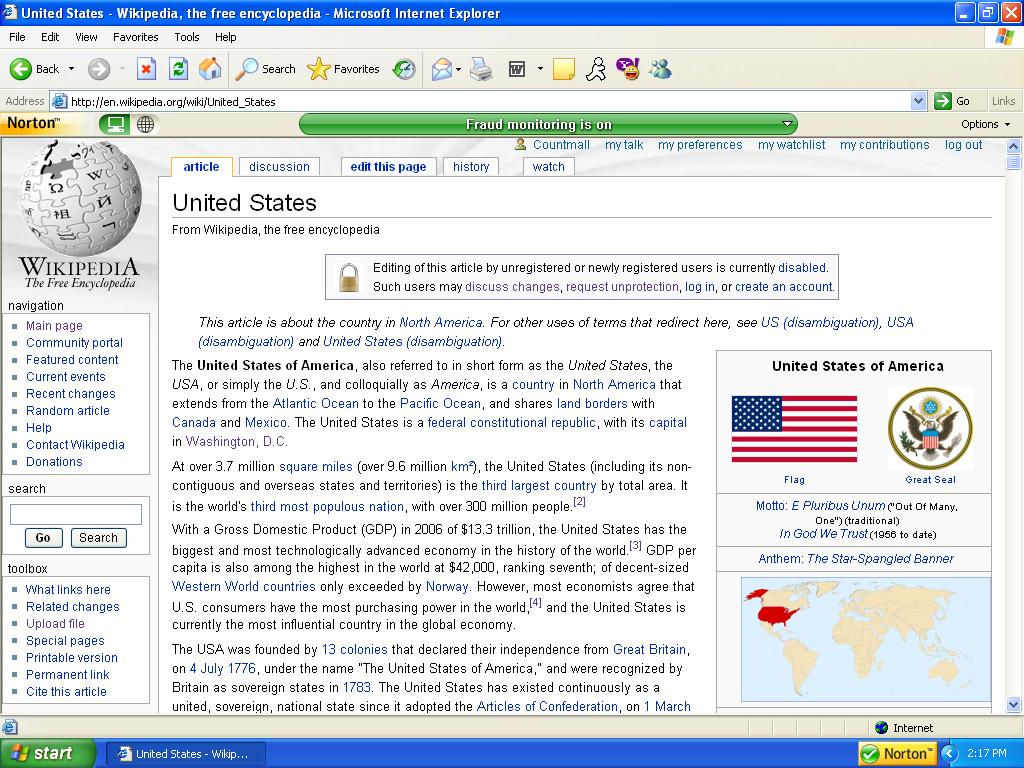Screen dimensions: 1024x768
Task: Refresh the page with green arrows icon
Action: click(178, 69)
